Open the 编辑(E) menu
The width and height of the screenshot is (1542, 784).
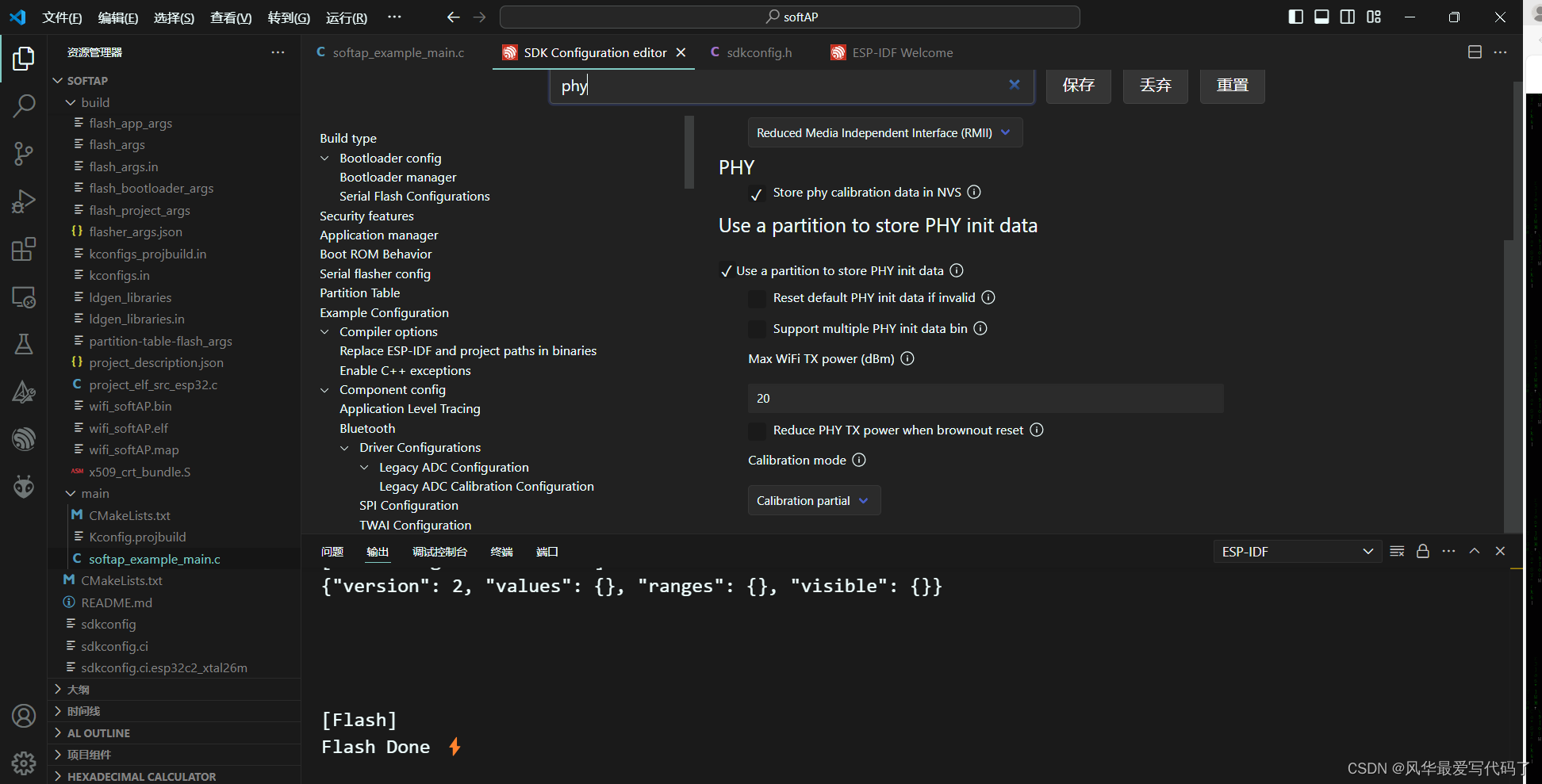118,17
